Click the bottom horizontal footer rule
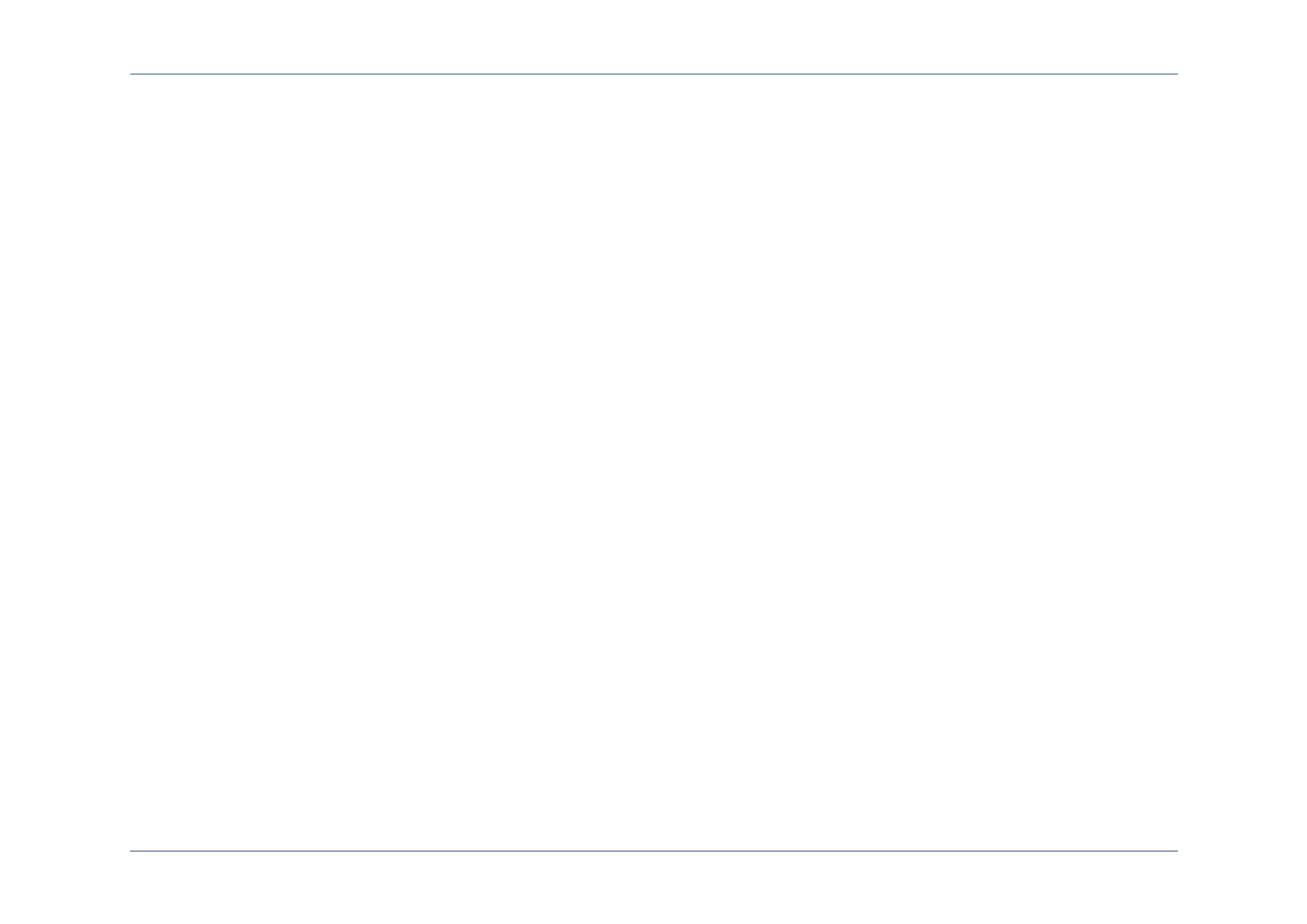The width and height of the screenshot is (1307, 924). point(653,851)
